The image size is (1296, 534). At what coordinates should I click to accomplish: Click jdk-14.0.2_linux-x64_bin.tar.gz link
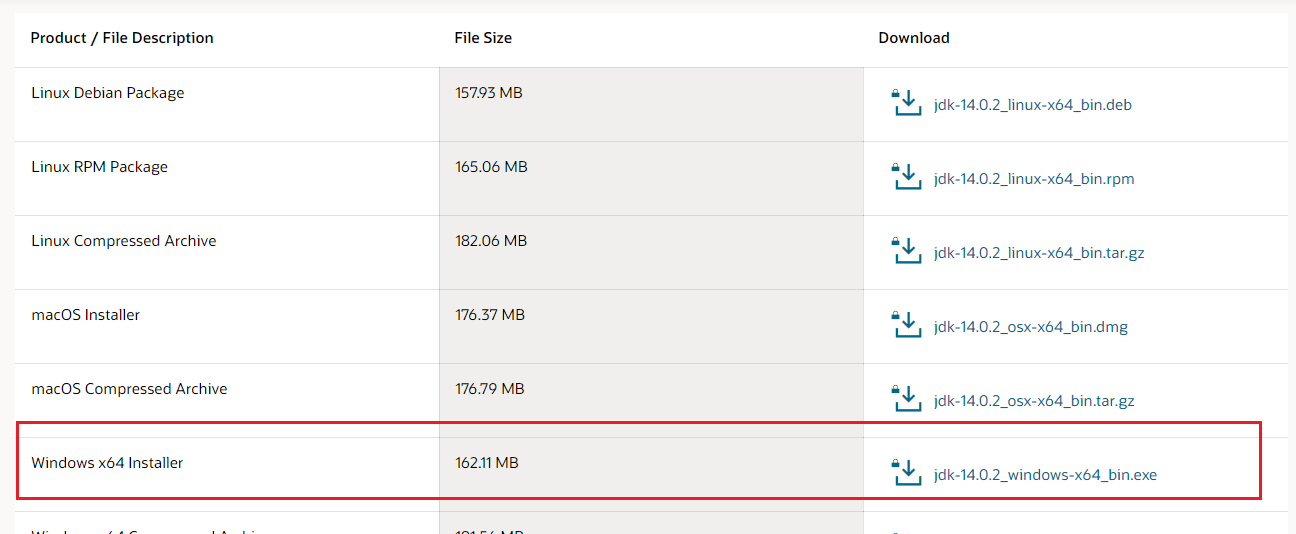click(x=1038, y=253)
